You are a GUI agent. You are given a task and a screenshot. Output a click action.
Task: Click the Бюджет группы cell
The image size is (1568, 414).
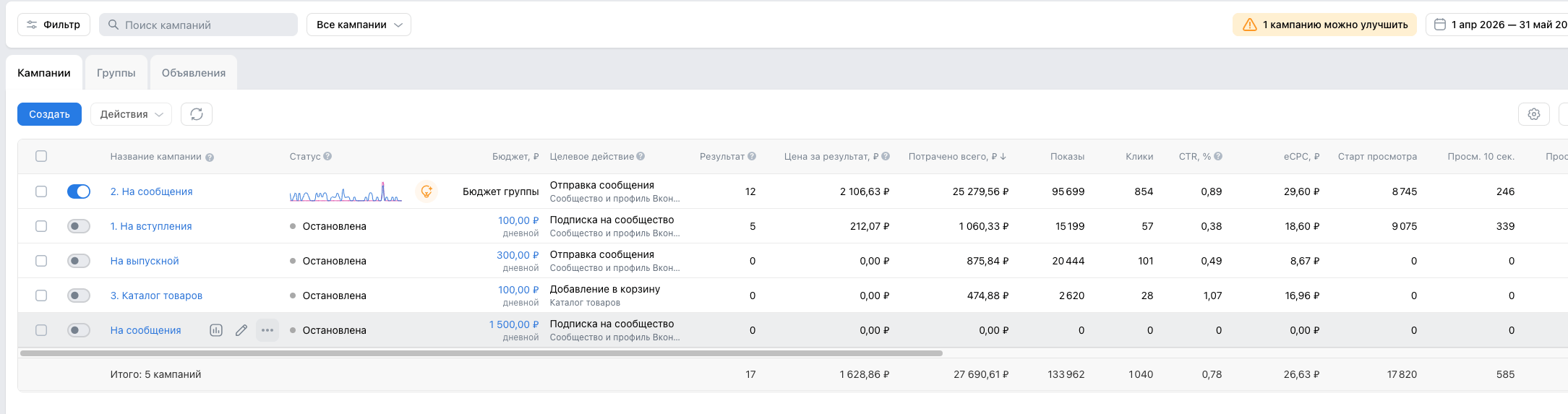(x=500, y=191)
